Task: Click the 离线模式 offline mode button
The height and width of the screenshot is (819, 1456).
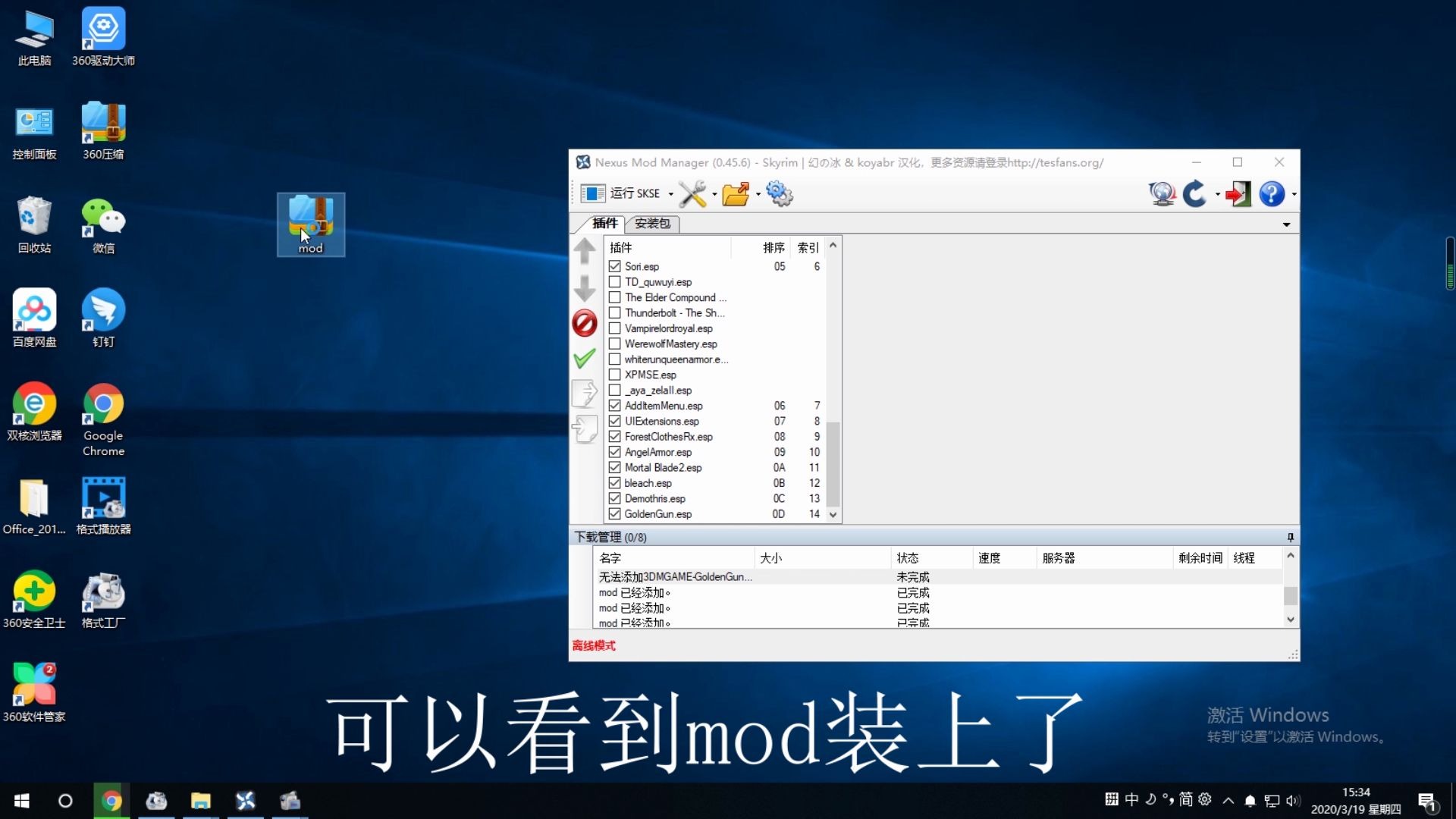Action: click(594, 645)
